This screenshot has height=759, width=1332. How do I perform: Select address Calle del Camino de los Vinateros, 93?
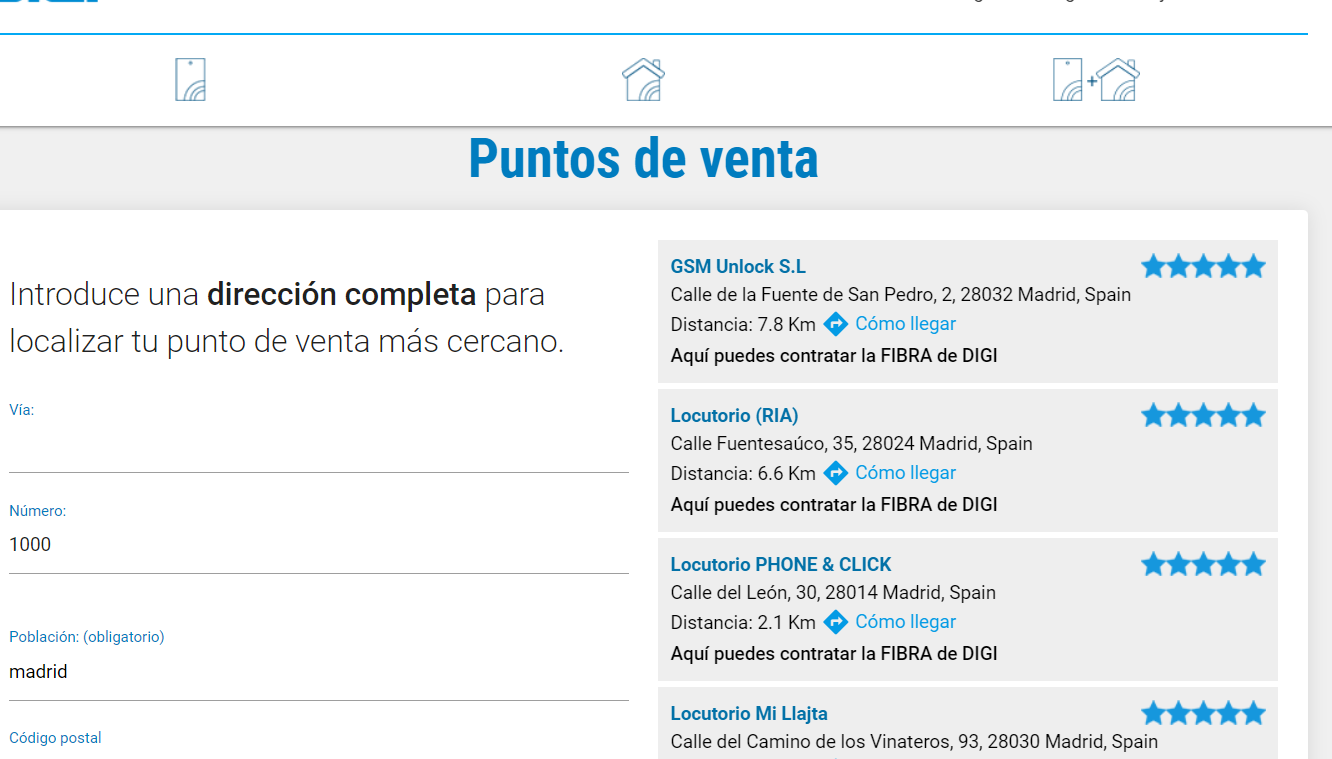point(914,742)
